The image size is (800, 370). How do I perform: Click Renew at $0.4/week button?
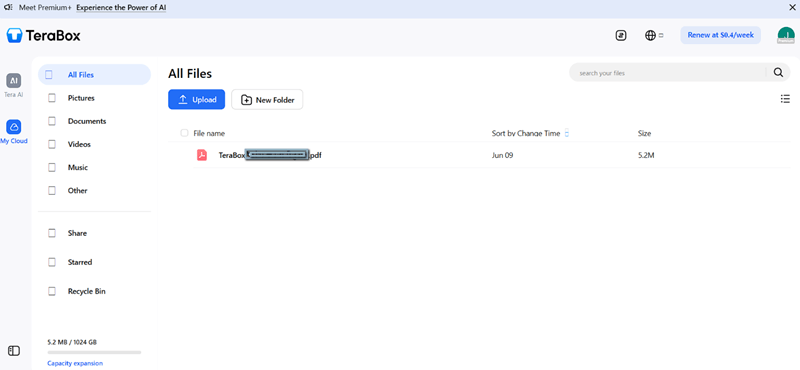point(720,35)
